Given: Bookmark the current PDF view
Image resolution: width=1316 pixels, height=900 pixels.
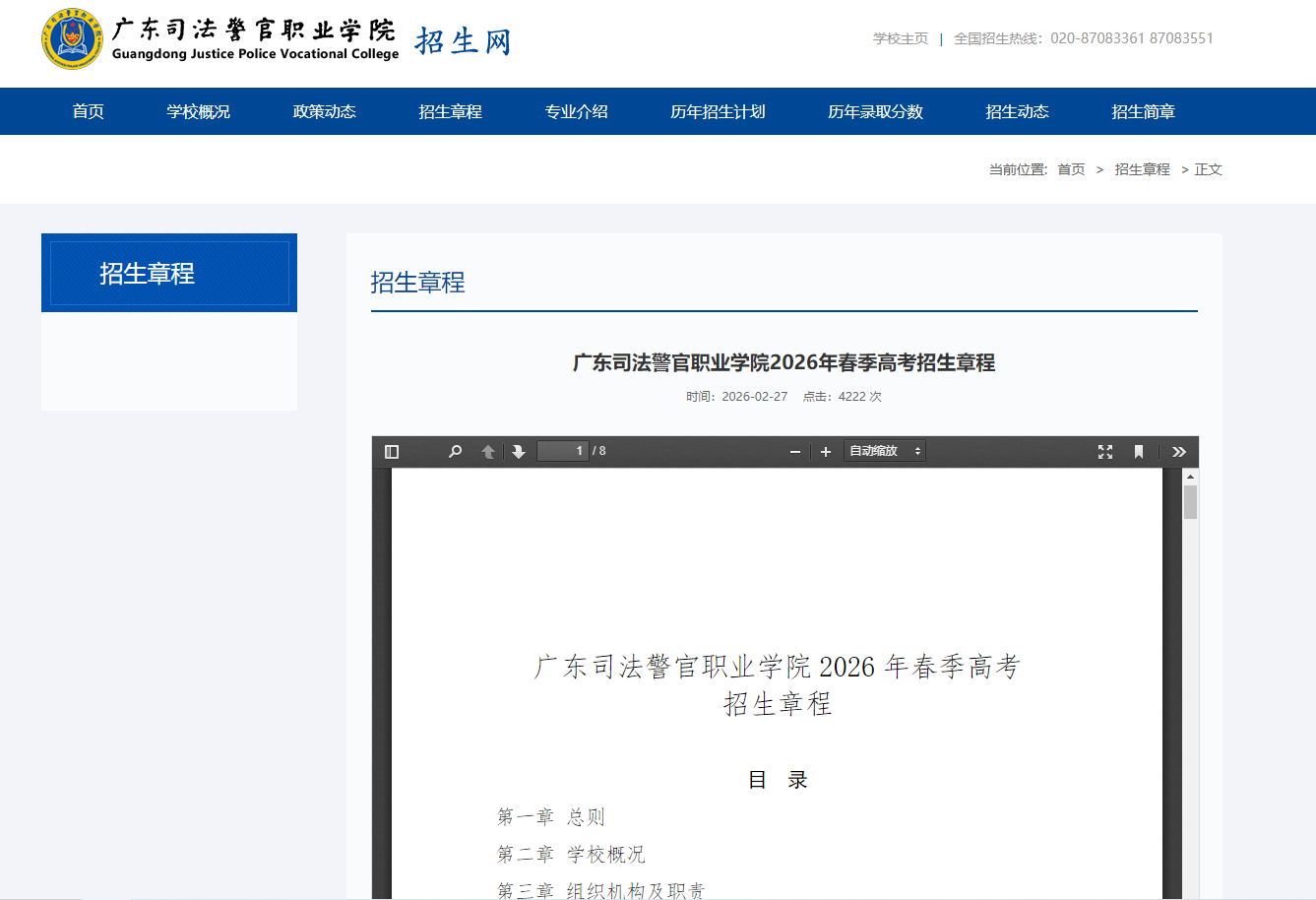Looking at the screenshot, I should (x=1138, y=450).
